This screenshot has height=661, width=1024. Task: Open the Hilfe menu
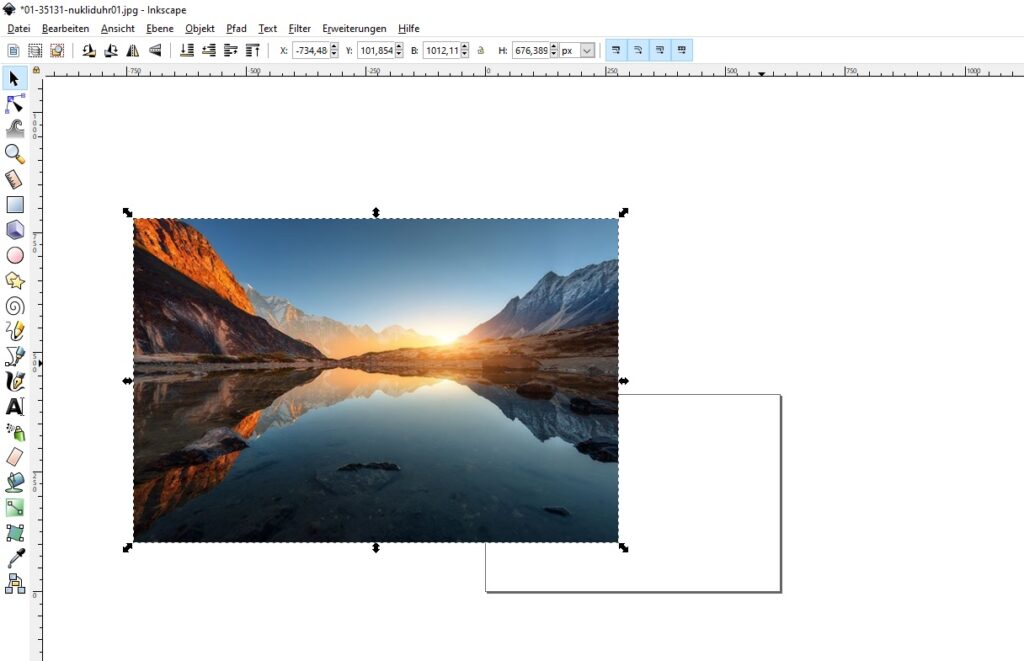[x=409, y=28]
